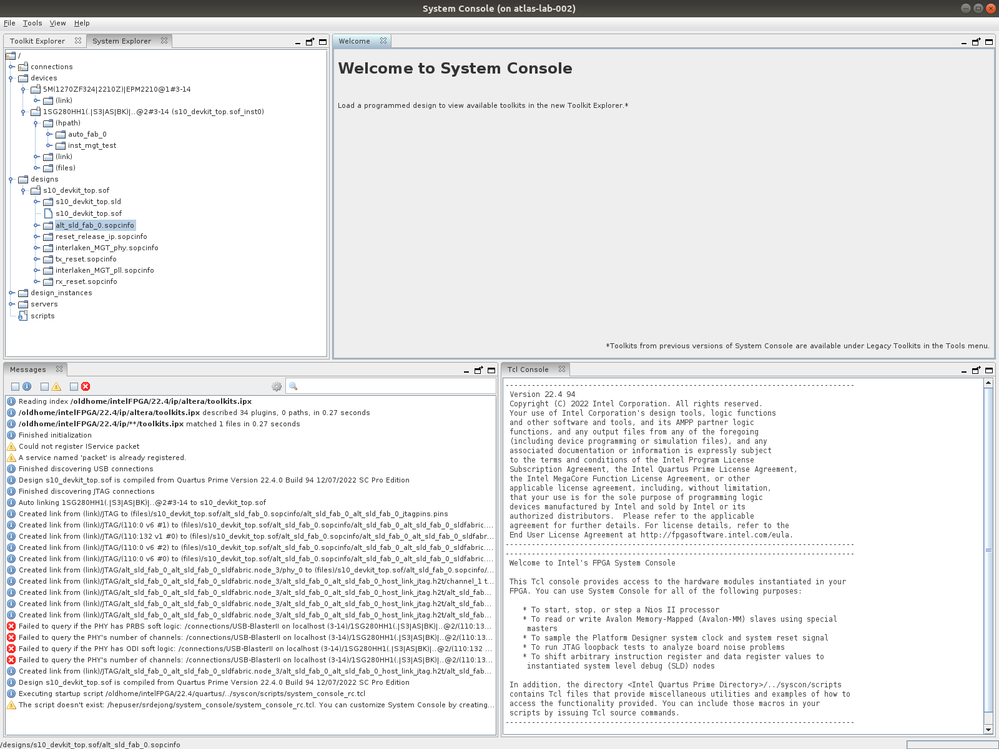Viewport: 999px width, 749px height.
Task: Select alt_sld_fab_0.sopcinfo in the tree
Action: point(95,225)
